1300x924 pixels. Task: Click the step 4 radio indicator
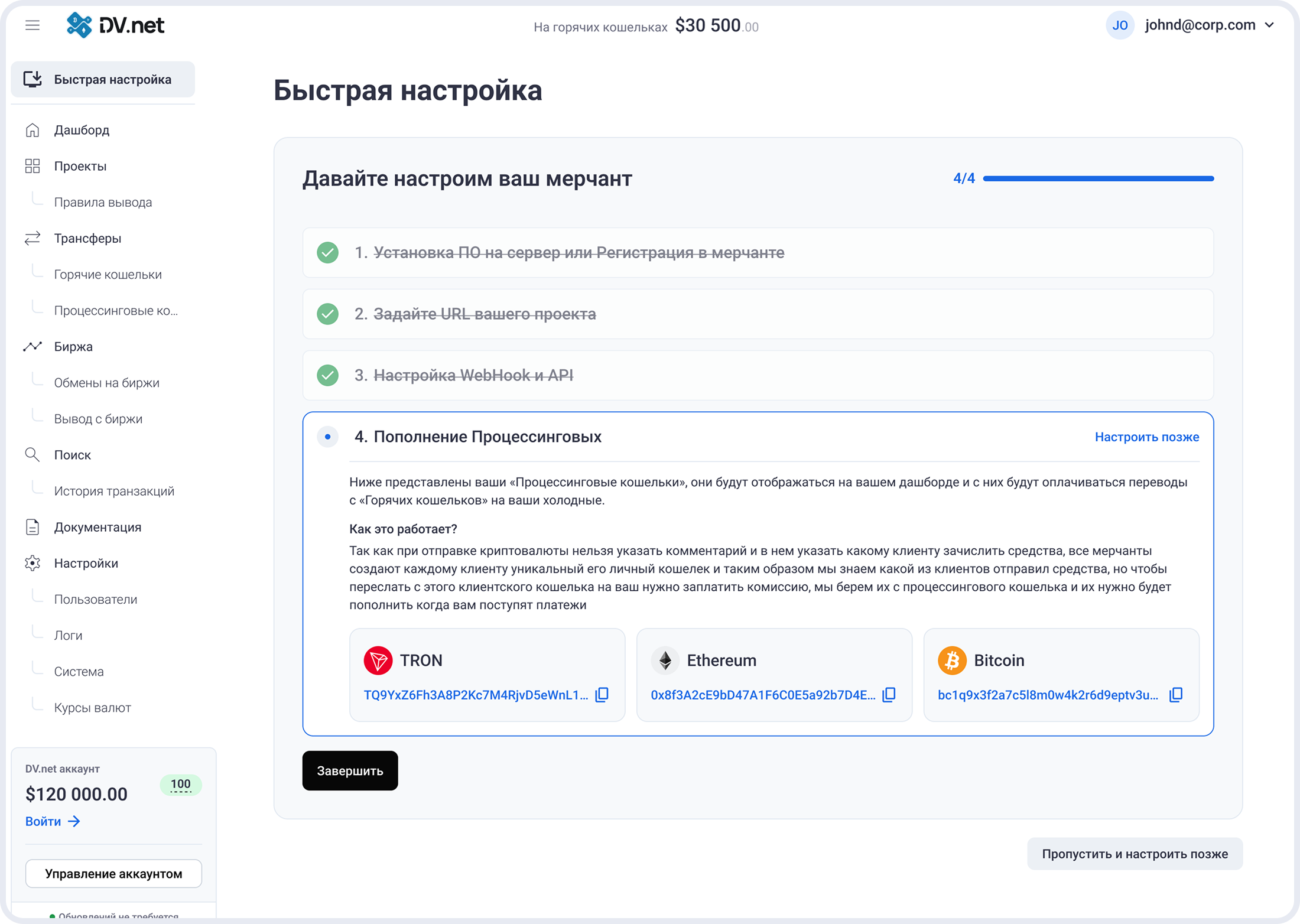[x=328, y=437]
